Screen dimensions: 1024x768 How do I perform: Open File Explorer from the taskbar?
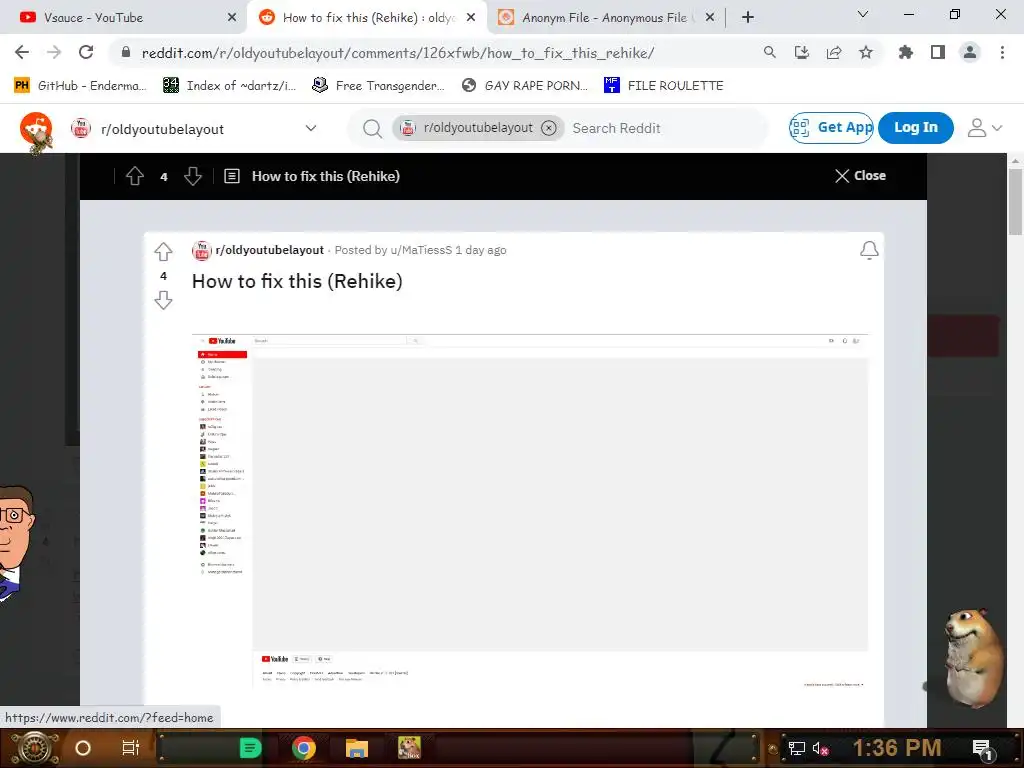357,748
